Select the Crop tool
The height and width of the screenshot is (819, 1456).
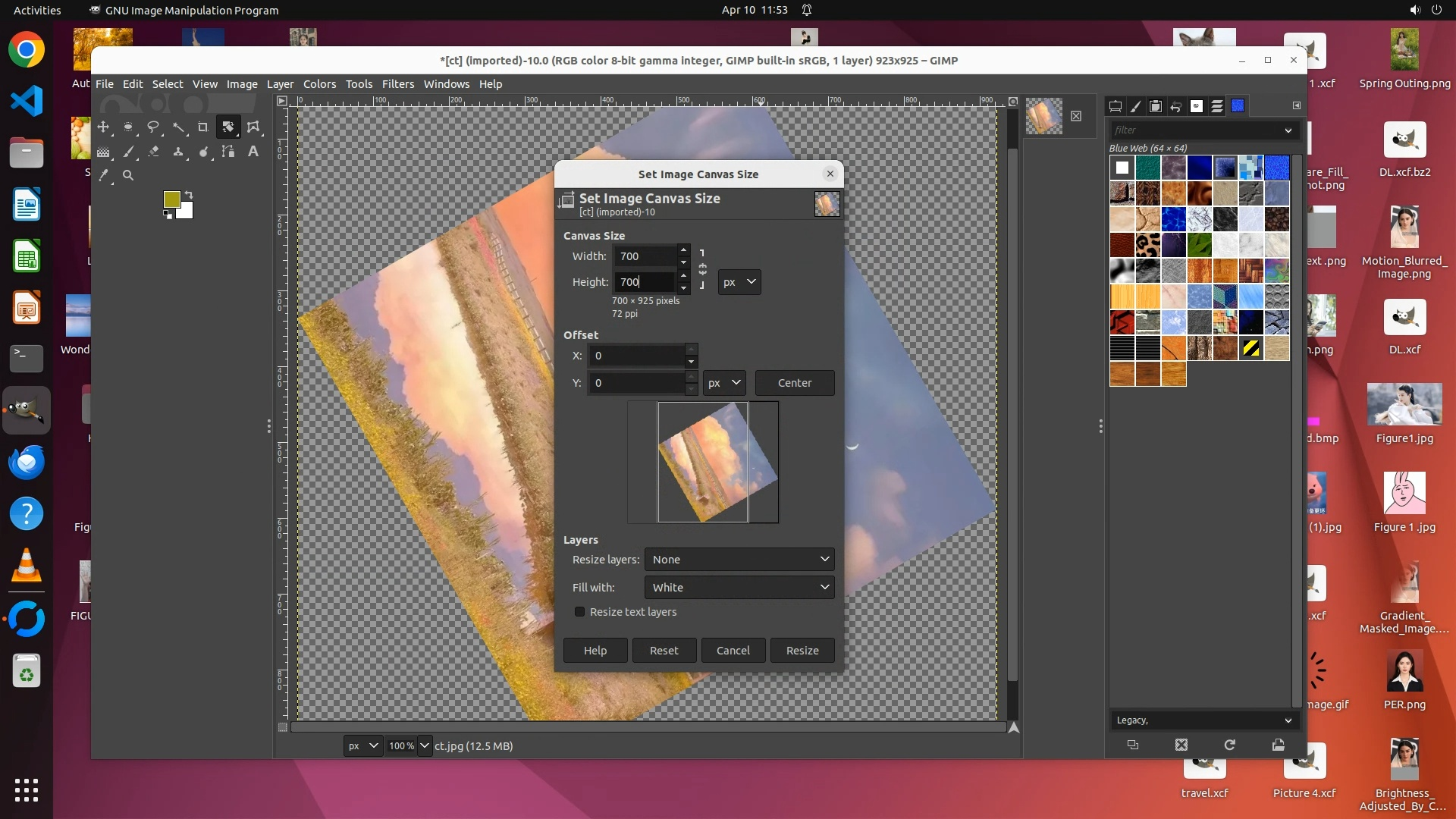[x=202, y=127]
